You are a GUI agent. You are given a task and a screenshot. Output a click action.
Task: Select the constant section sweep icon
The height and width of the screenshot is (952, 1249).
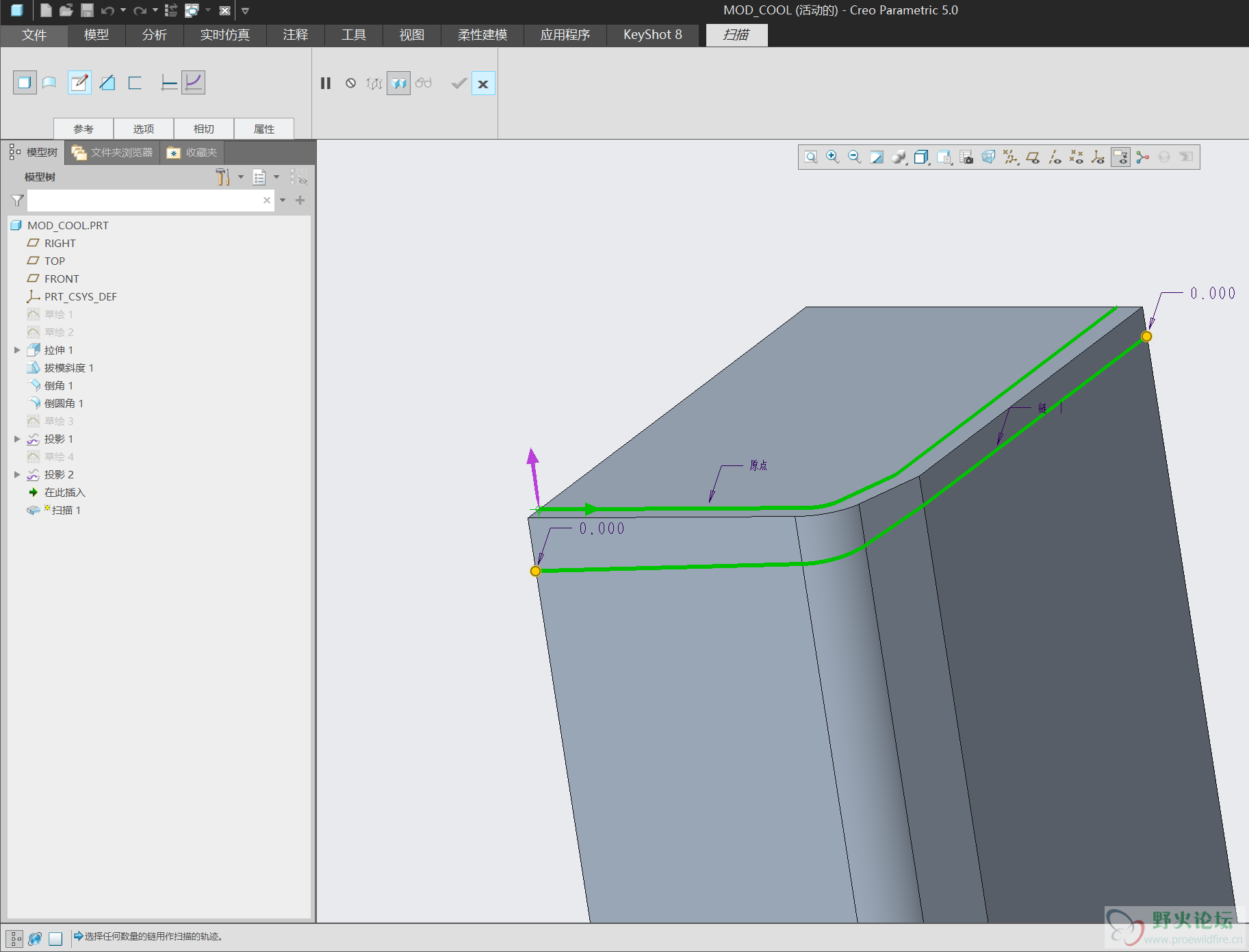click(168, 83)
